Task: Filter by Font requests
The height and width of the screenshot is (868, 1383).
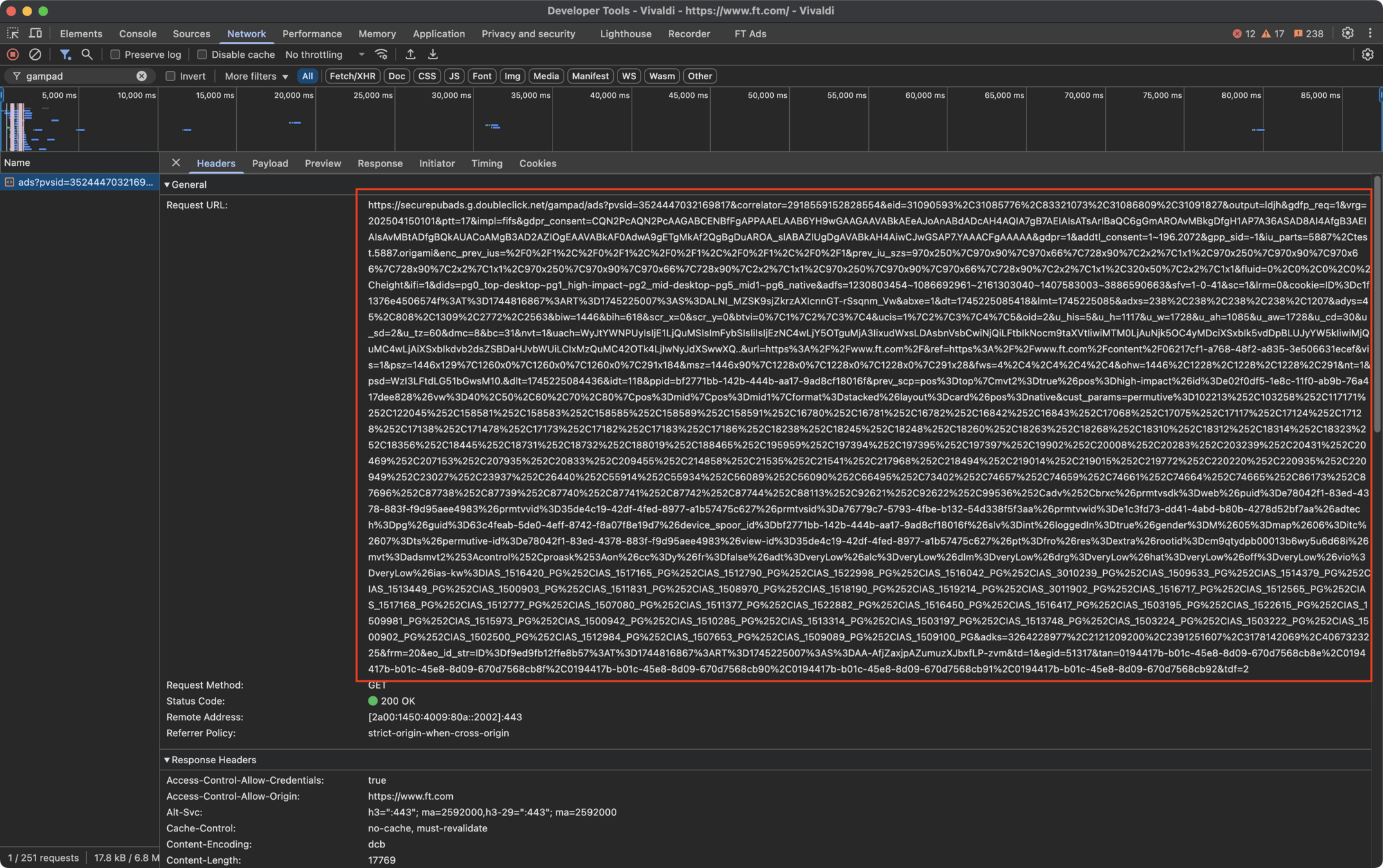Action: tap(482, 76)
